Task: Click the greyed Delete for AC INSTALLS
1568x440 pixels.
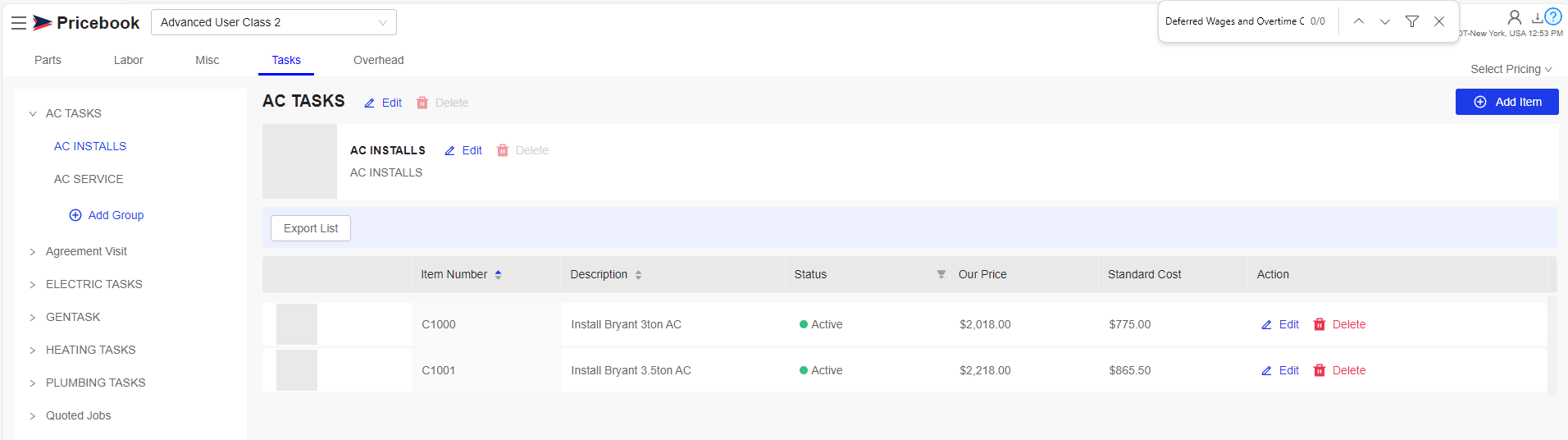Action: (522, 150)
